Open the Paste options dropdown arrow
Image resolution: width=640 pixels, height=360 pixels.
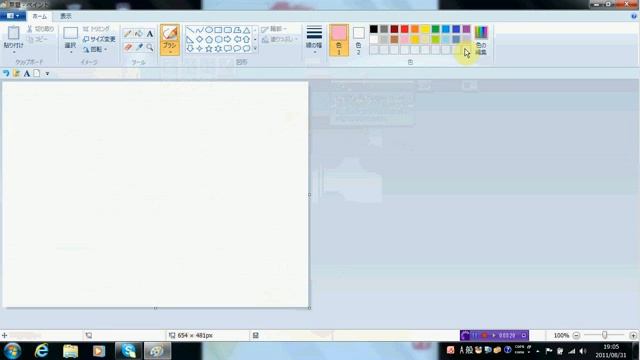click(13, 52)
